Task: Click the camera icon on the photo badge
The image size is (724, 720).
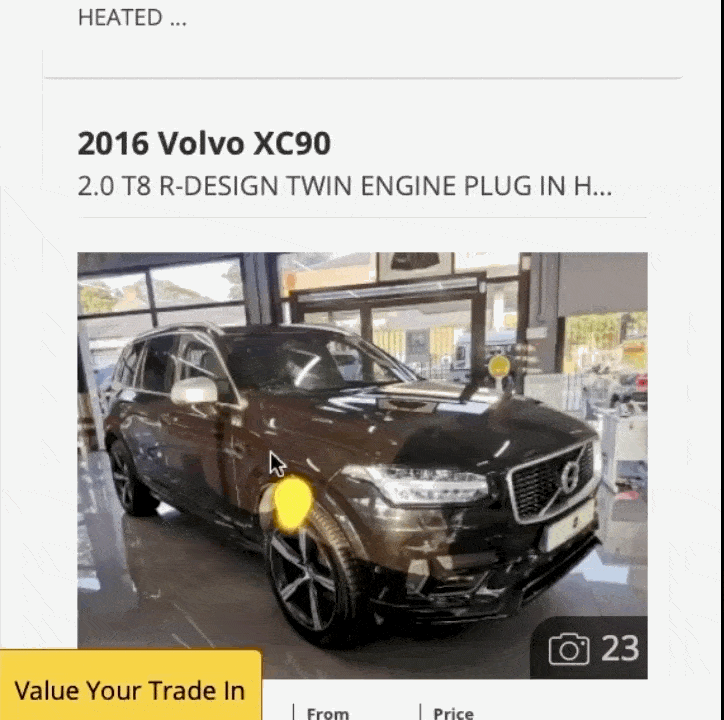Action: (569, 649)
